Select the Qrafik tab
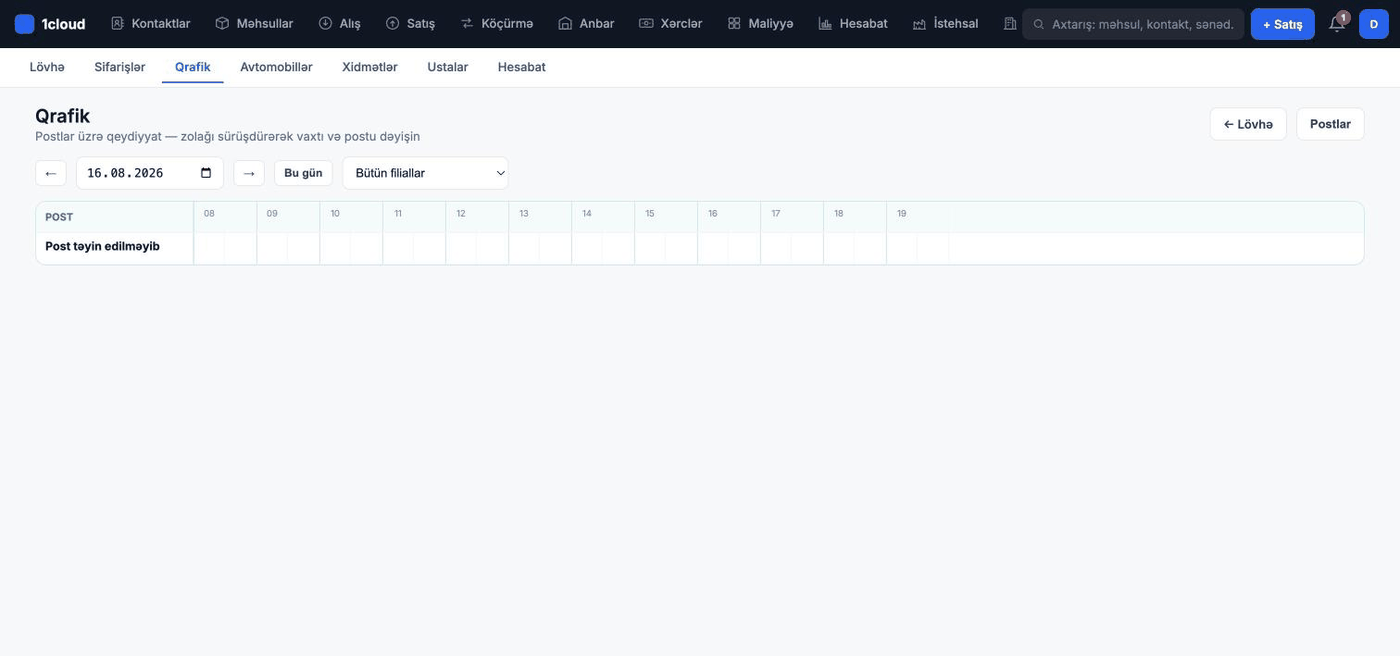This screenshot has height=656, width=1400. click(193, 67)
